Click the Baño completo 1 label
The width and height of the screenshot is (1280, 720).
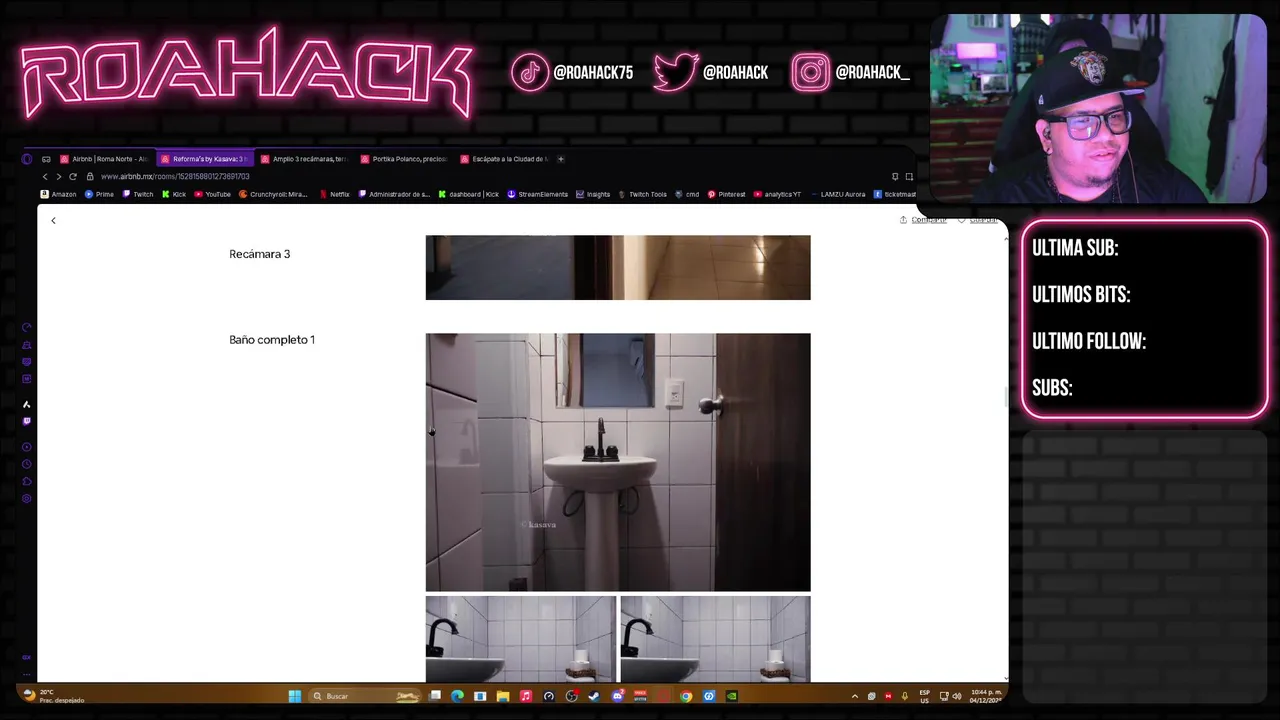272,340
